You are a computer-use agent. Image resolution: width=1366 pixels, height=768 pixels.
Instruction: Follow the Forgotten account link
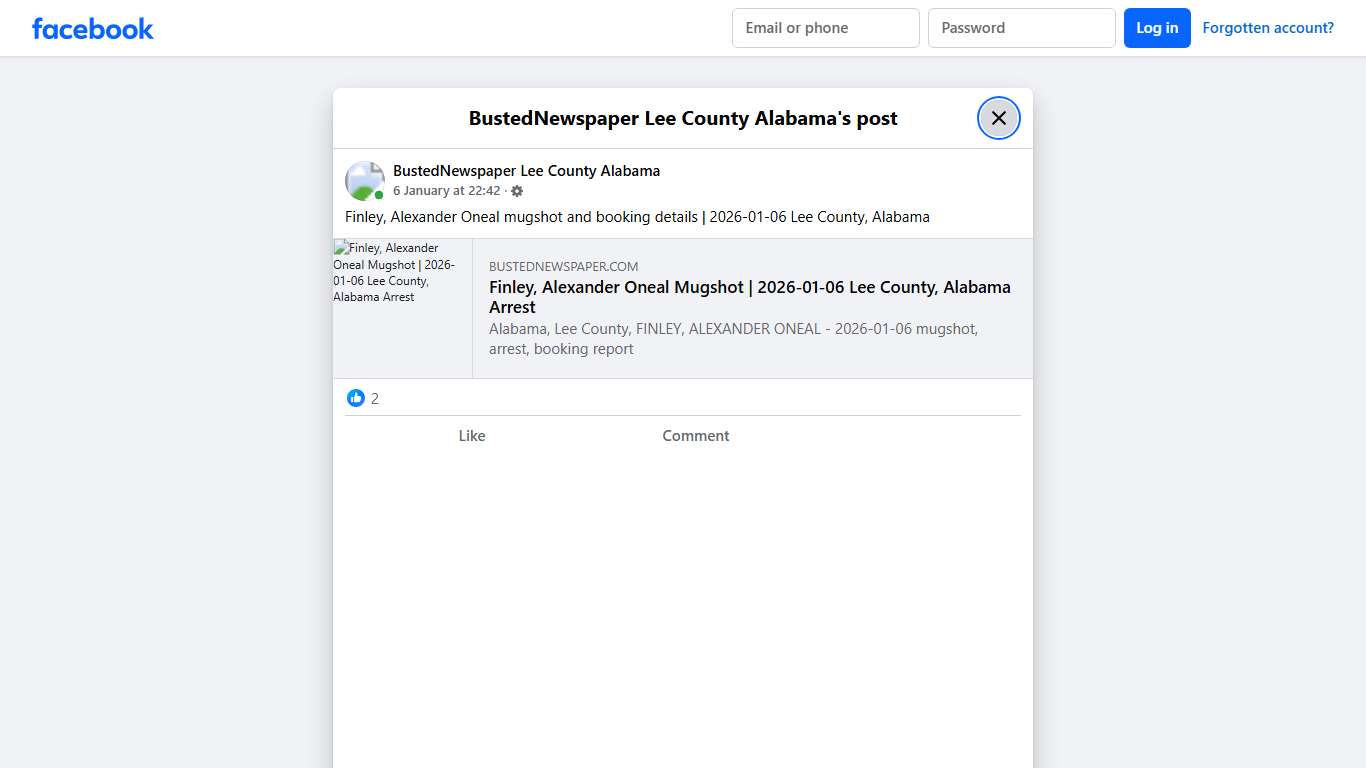click(x=1267, y=27)
